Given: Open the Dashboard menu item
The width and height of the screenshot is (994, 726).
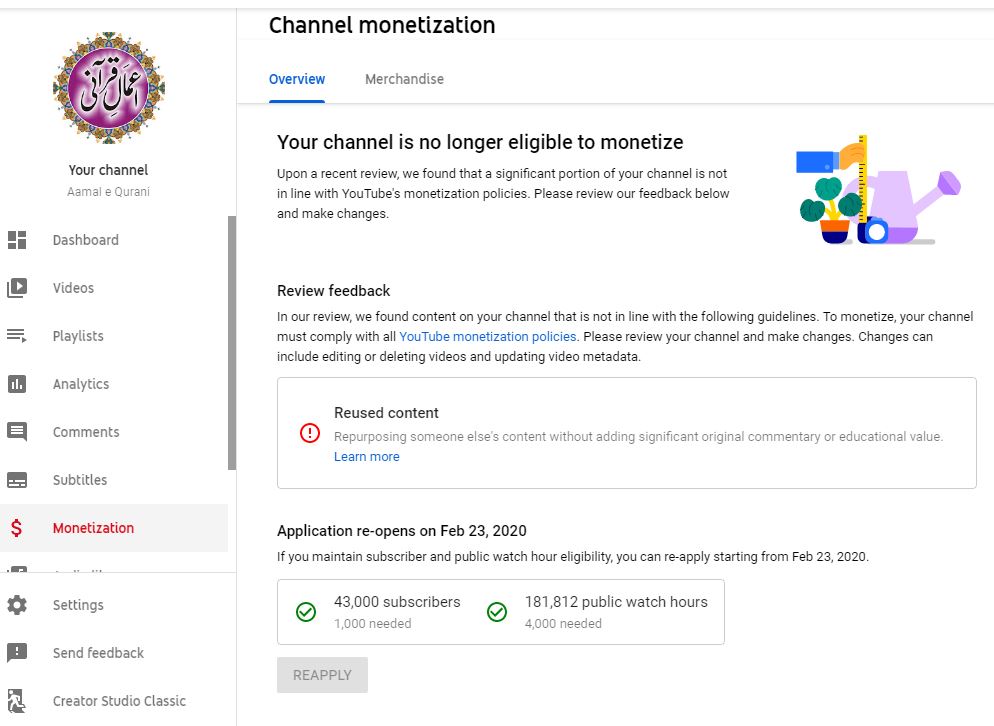Looking at the screenshot, I should click(114, 240).
